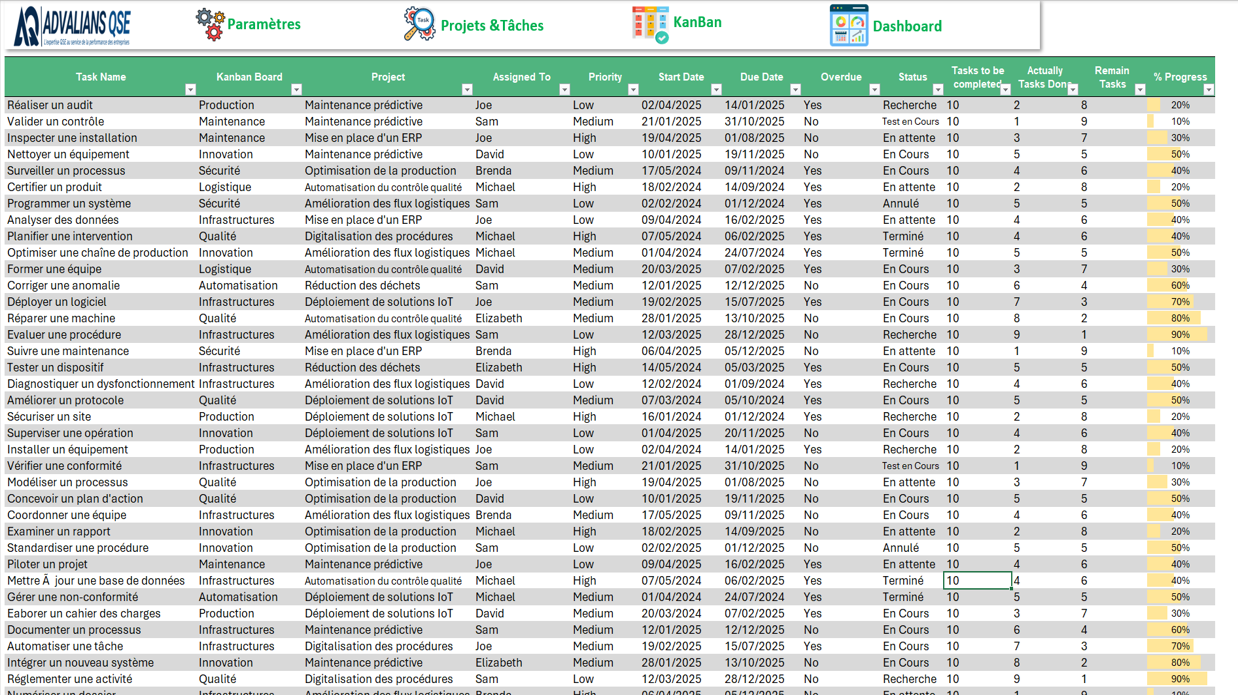Click the Paramètres gears icon
Screen dimensions: 1238x695
coord(210,25)
